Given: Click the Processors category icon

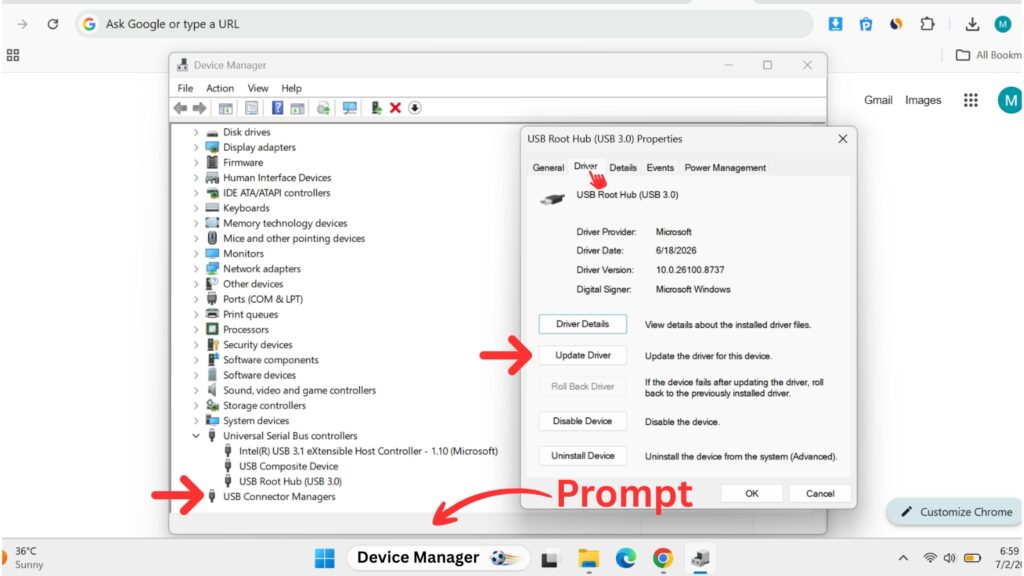Looking at the screenshot, I should [212, 329].
